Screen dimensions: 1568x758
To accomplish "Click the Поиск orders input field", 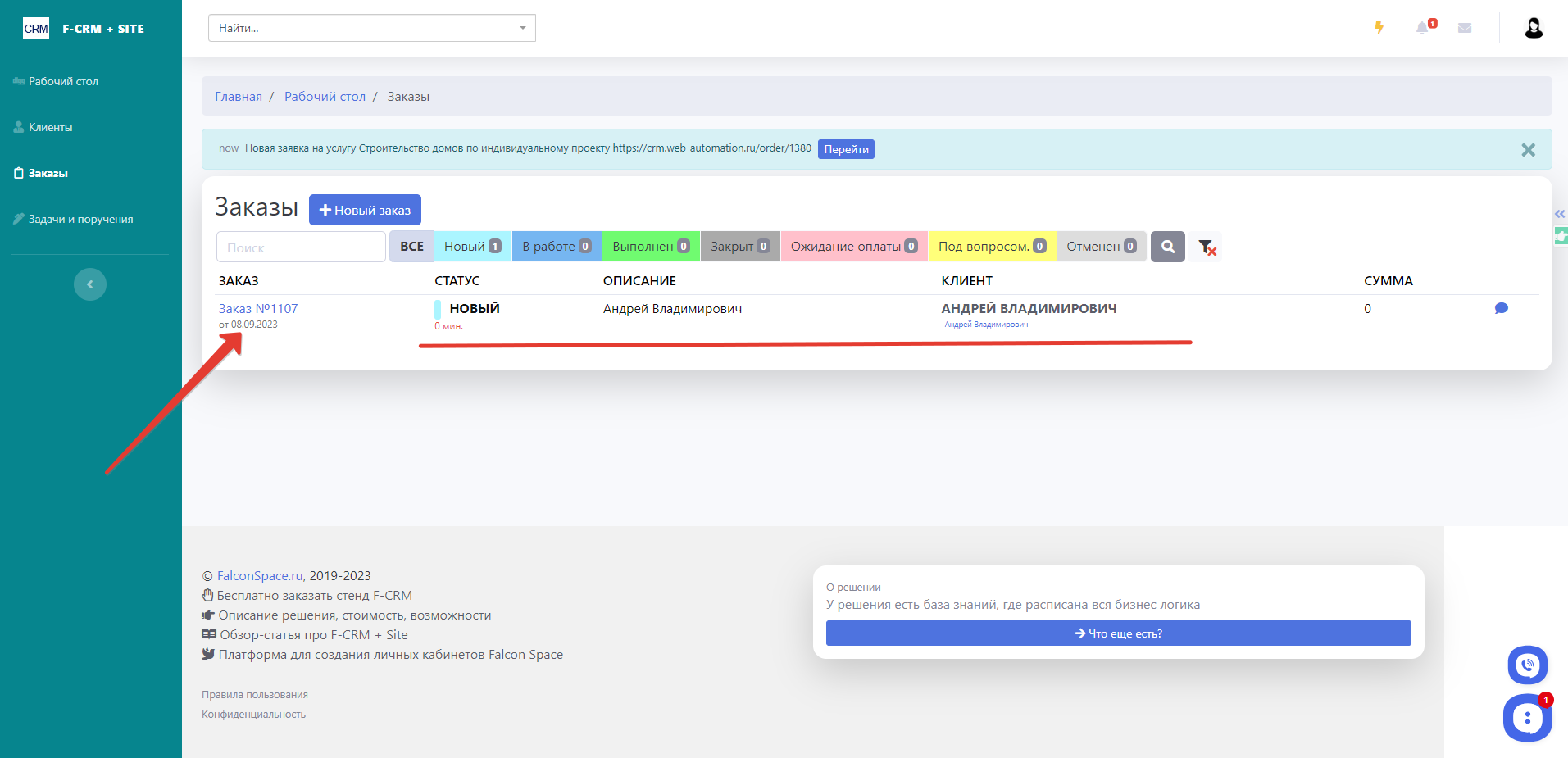I will [301, 247].
